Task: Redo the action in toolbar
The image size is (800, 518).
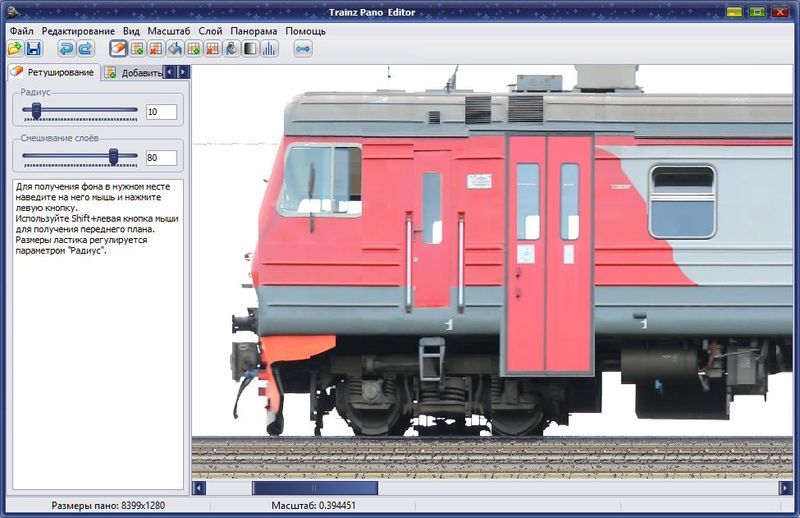Action: click(x=86, y=48)
